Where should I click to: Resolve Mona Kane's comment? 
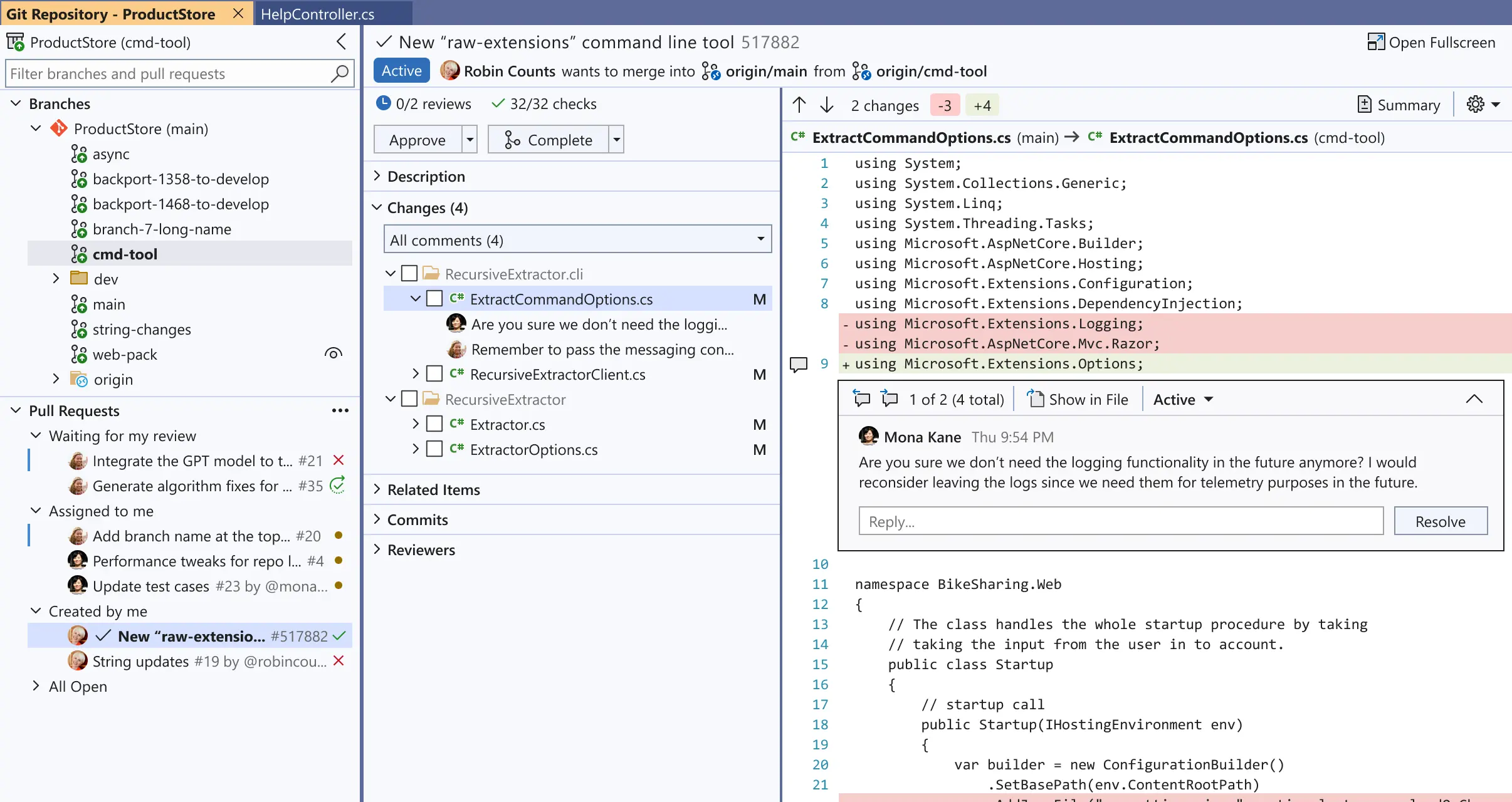click(x=1440, y=521)
